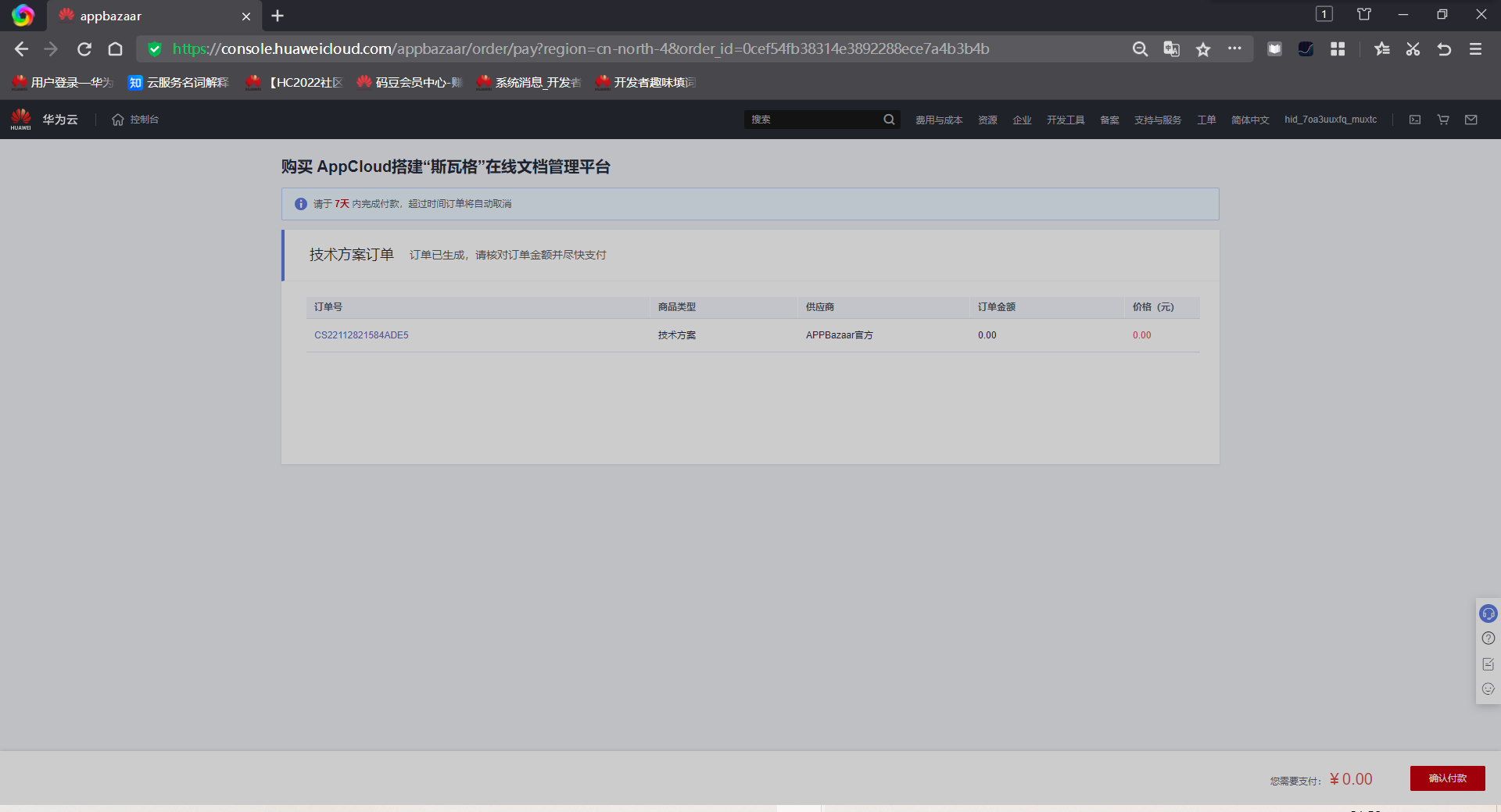This screenshot has height=812, width=1501.
Task: Click the browser forward arrow
Action: tap(52, 49)
